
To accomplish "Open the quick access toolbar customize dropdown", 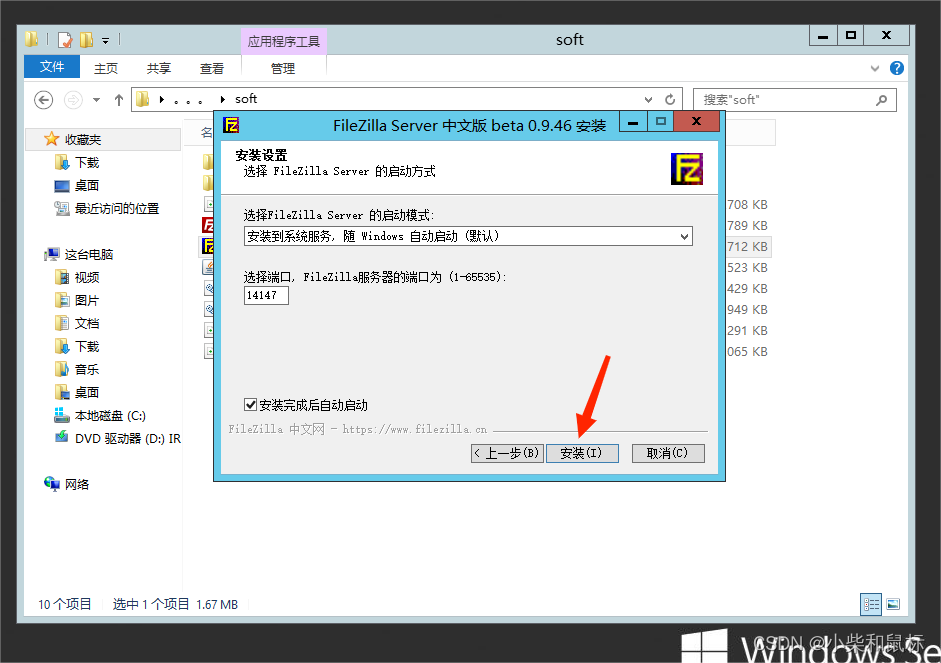I will pos(106,41).
